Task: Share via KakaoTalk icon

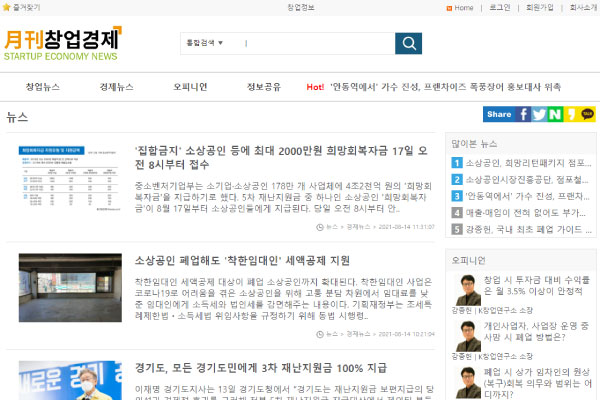Action: pos(587,114)
